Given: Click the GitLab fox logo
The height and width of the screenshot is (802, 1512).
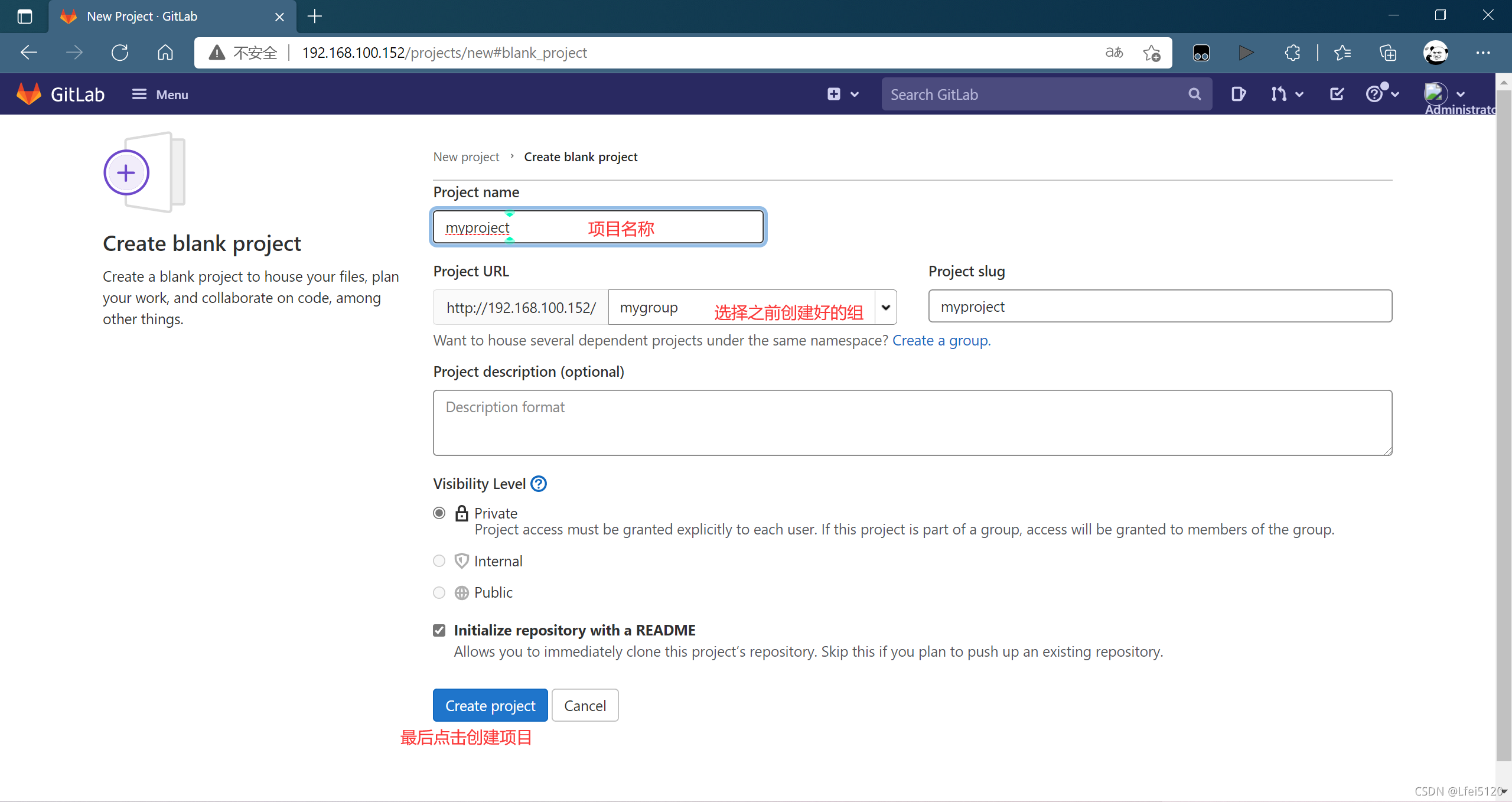Looking at the screenshot, I should (28, 94).
